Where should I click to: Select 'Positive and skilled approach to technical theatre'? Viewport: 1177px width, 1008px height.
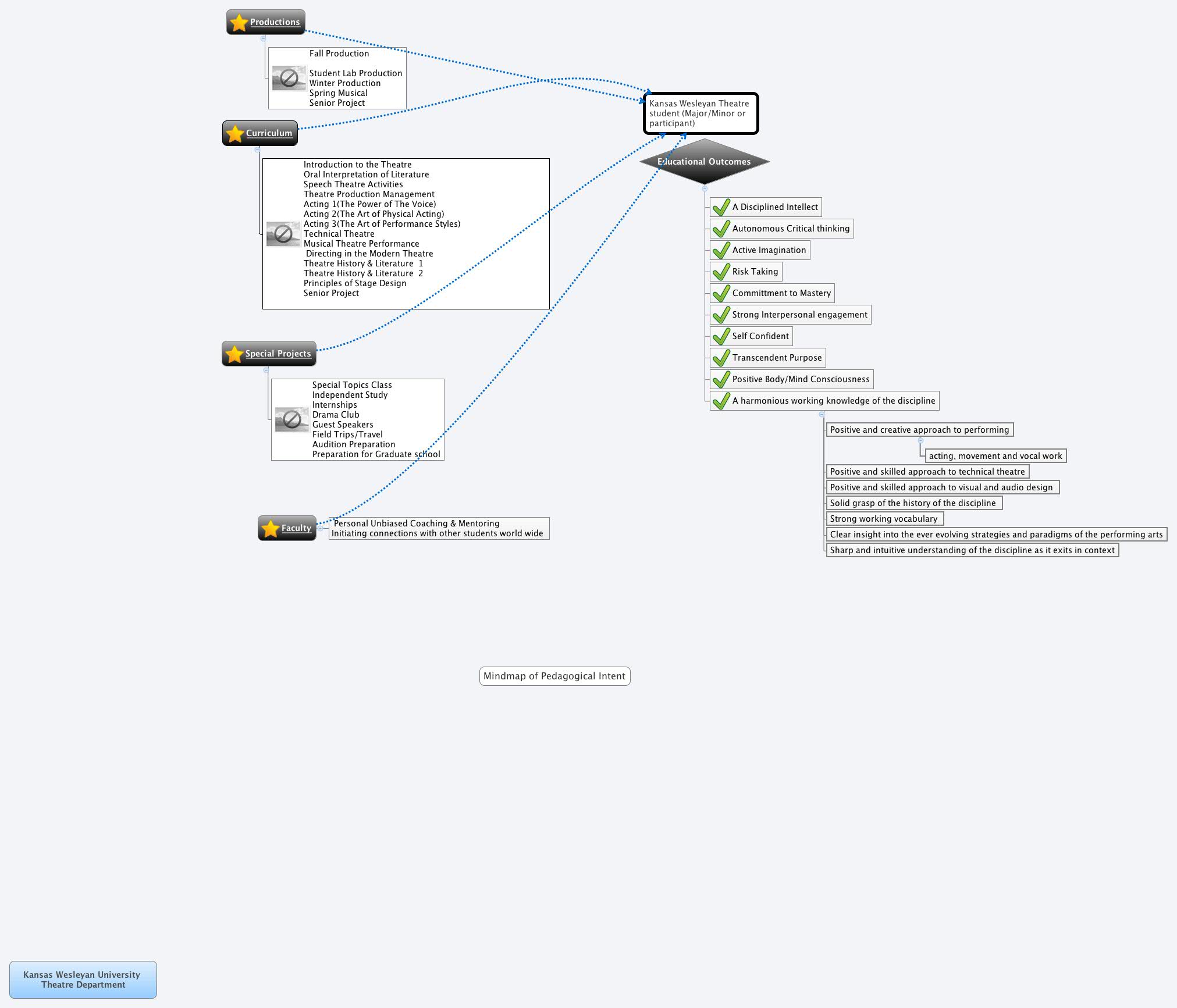(927, 472)
